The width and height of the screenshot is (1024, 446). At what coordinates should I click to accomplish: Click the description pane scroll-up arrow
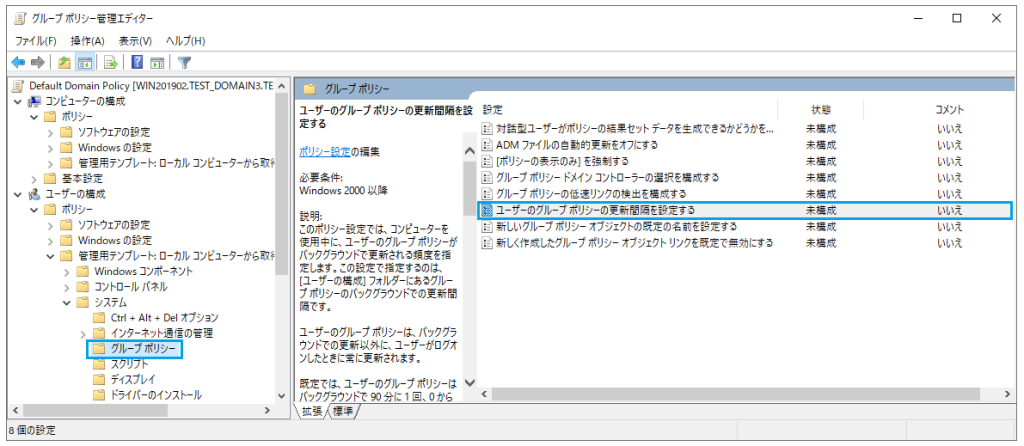click(469, 151)
